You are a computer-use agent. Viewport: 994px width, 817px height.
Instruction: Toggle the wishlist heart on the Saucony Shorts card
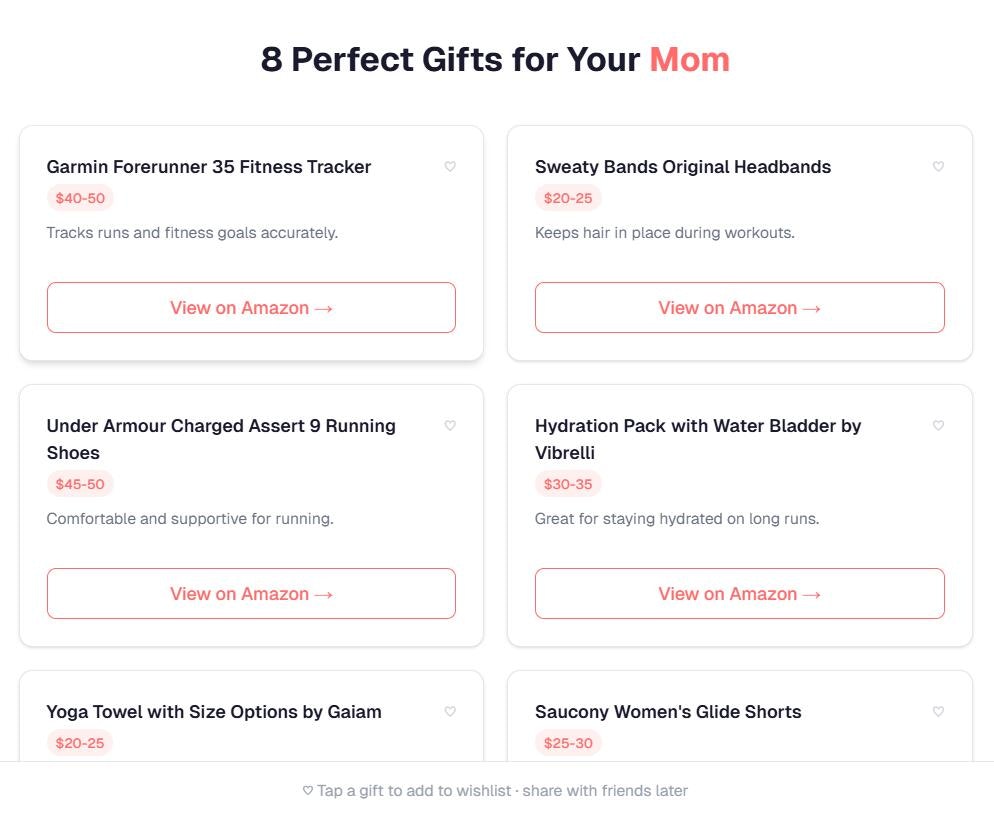pos(938,712)
